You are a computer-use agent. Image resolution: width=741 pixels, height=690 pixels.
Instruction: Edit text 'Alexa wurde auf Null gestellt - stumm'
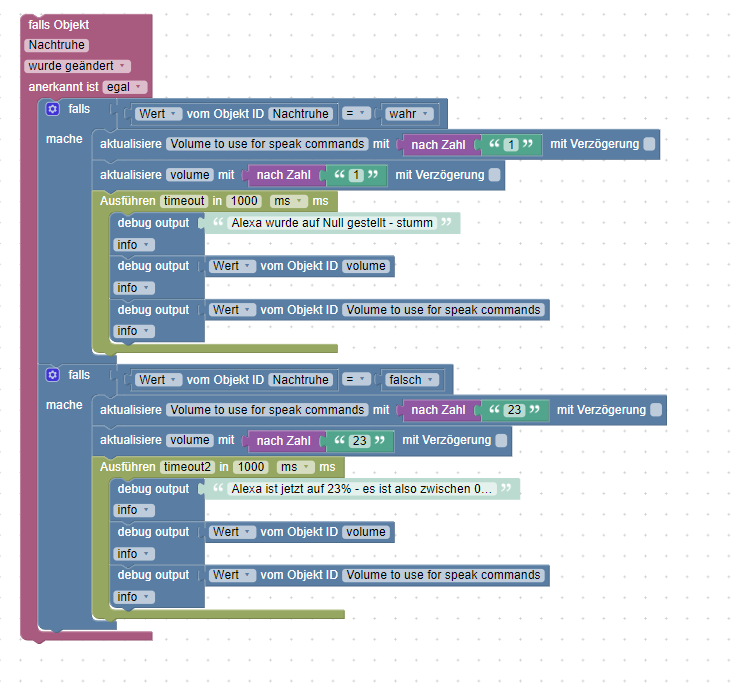(332, 223)
